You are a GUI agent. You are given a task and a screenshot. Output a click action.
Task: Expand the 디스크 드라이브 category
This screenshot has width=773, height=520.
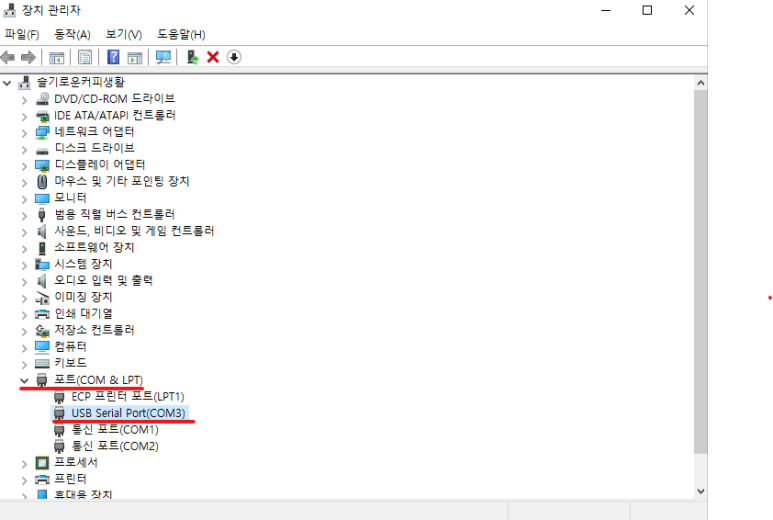24,150
